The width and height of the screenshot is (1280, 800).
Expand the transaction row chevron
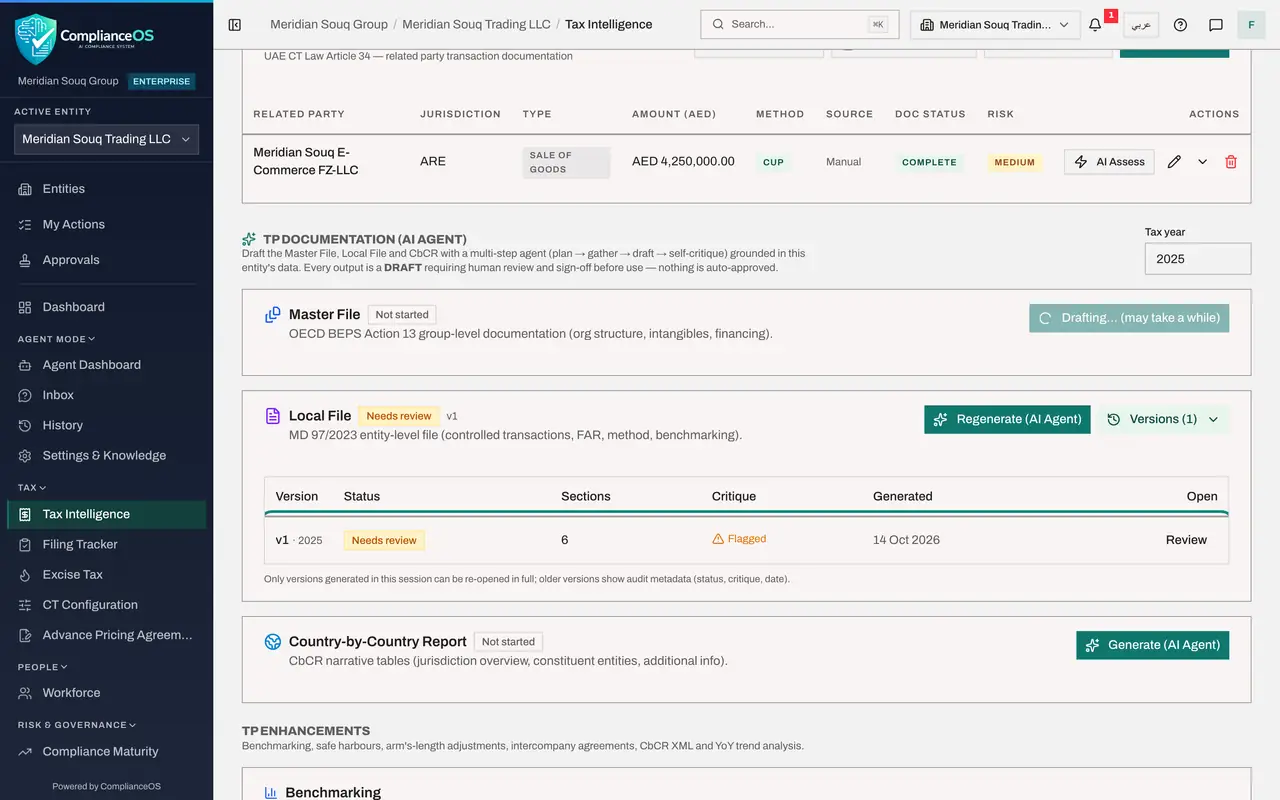(1203, 162)
